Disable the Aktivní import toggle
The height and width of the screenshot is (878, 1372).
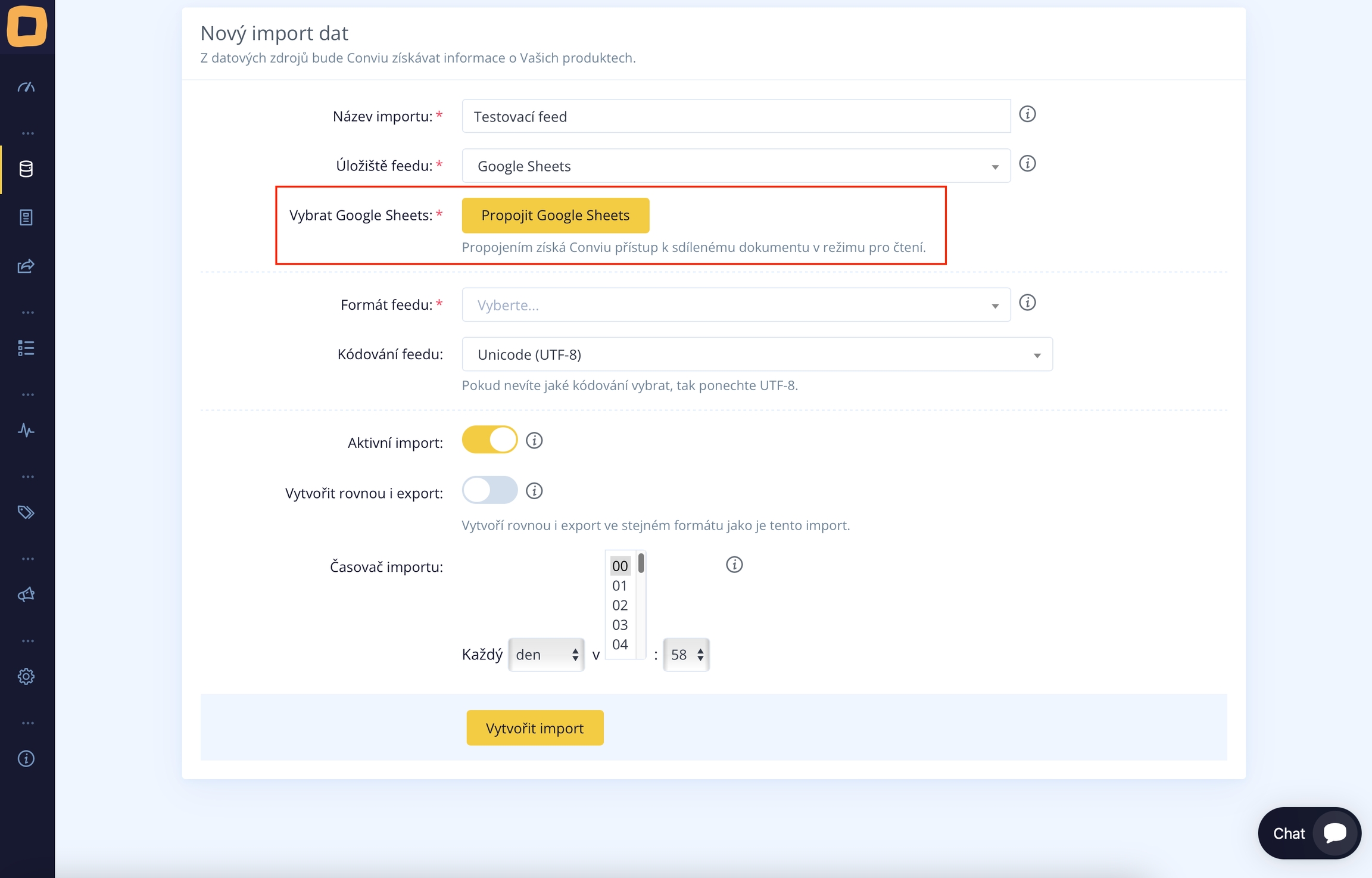coord(489,440)
